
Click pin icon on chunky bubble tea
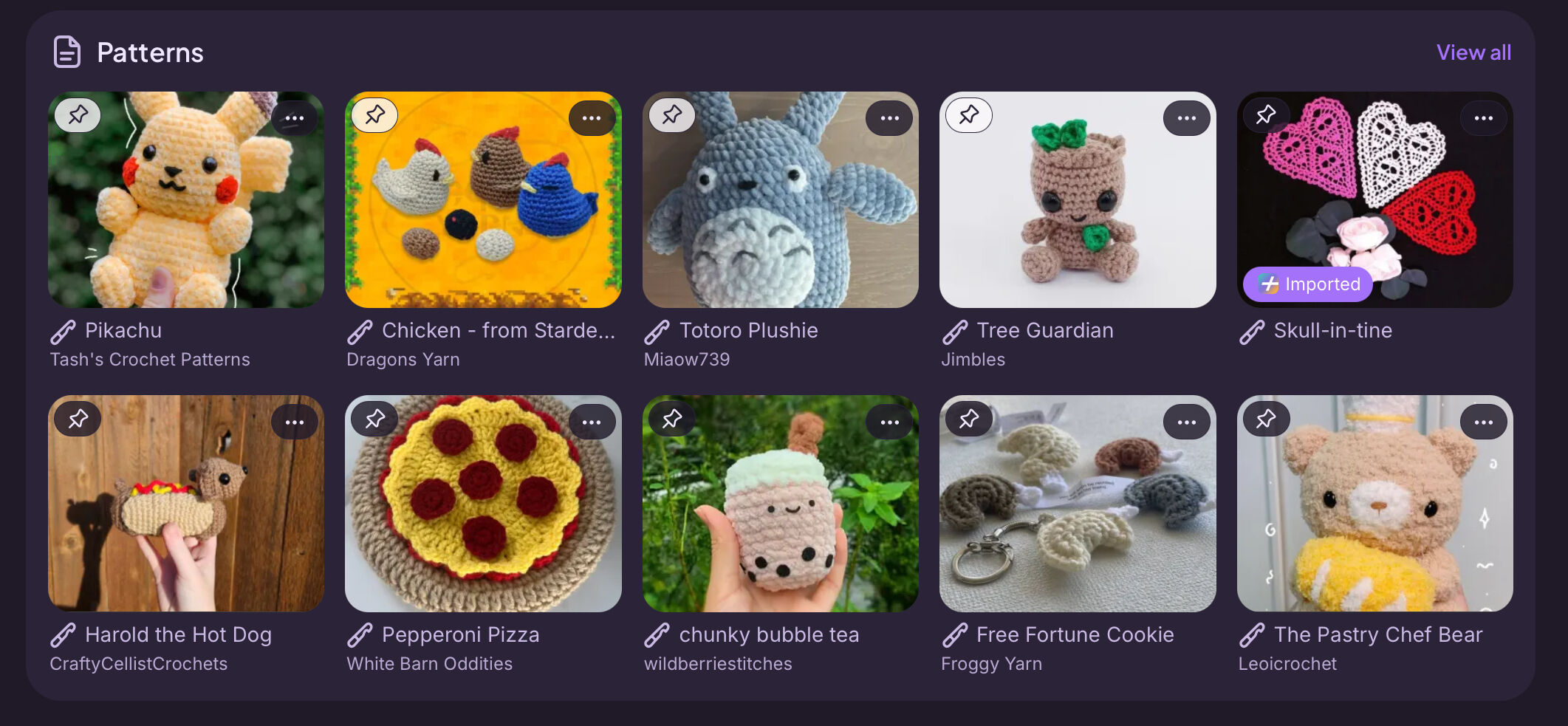pos(672,419)
